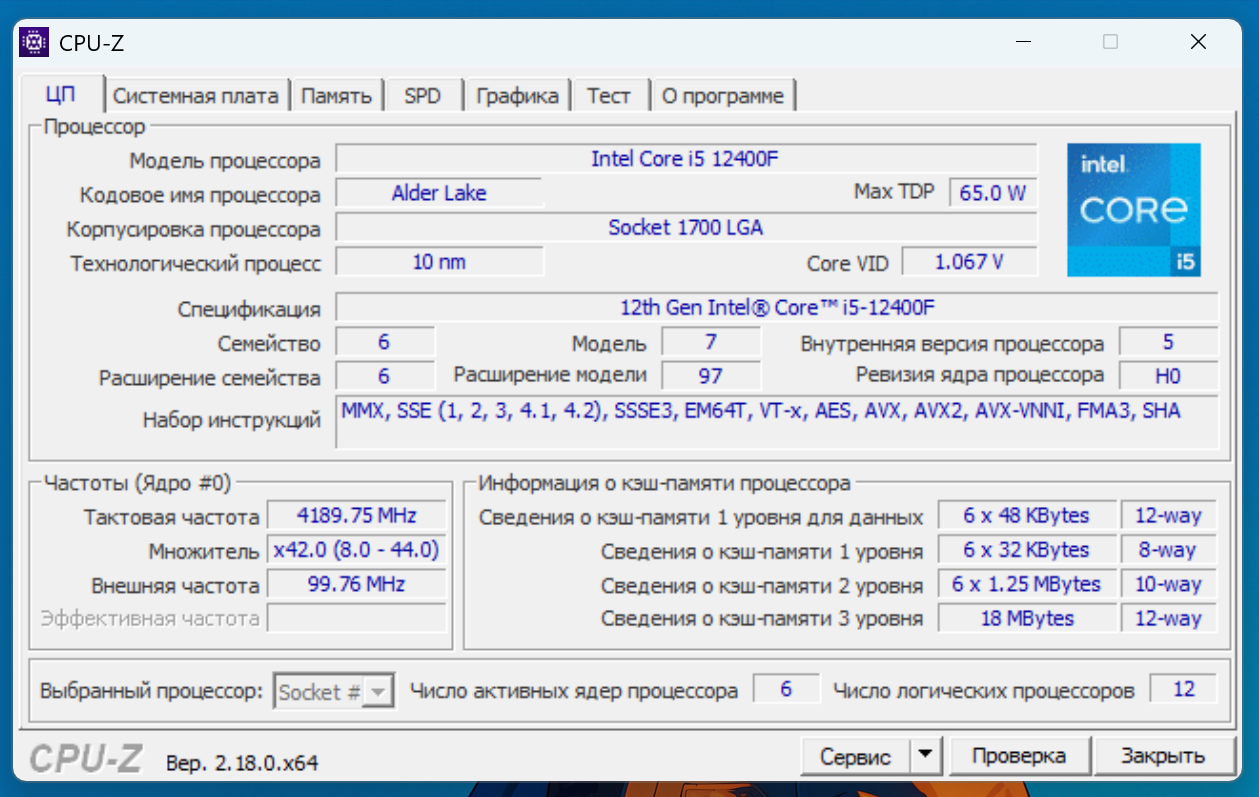Click the 10-way associativity value

pos(1168,584)
